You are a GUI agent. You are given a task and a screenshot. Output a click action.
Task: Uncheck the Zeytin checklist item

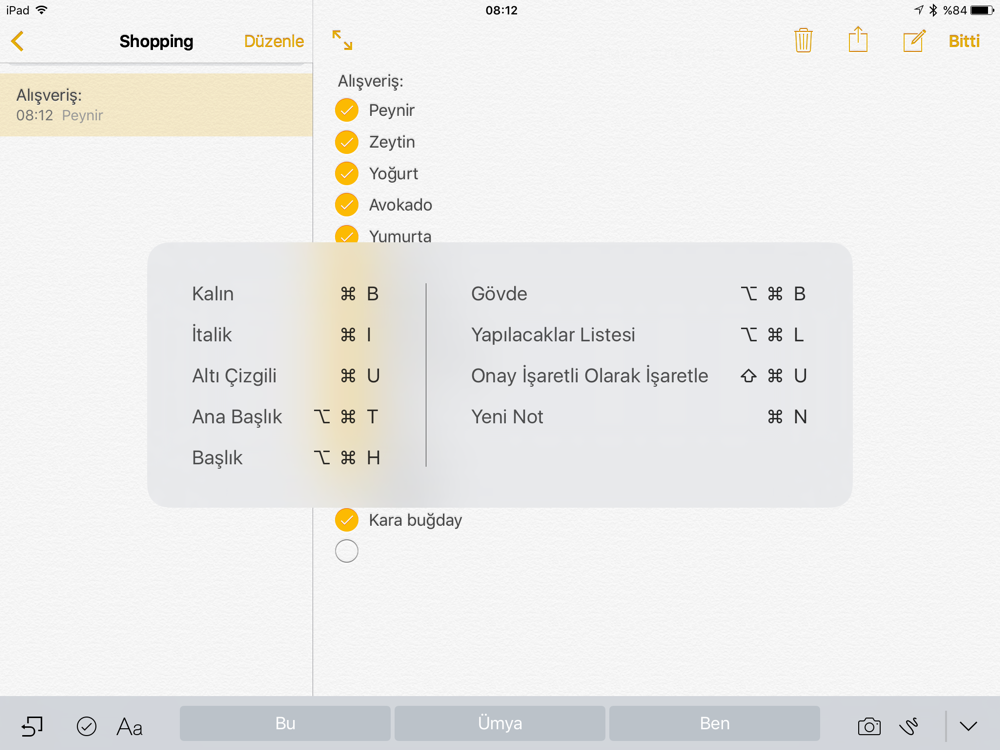click(x=346, y=142)
